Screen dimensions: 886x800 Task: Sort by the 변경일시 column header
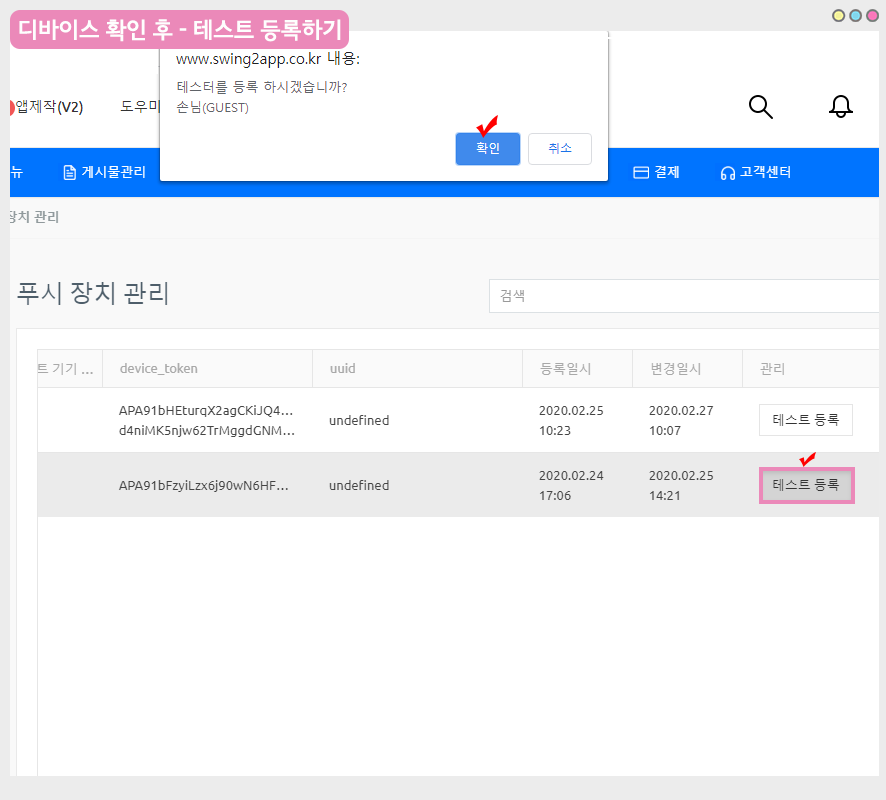675,369
